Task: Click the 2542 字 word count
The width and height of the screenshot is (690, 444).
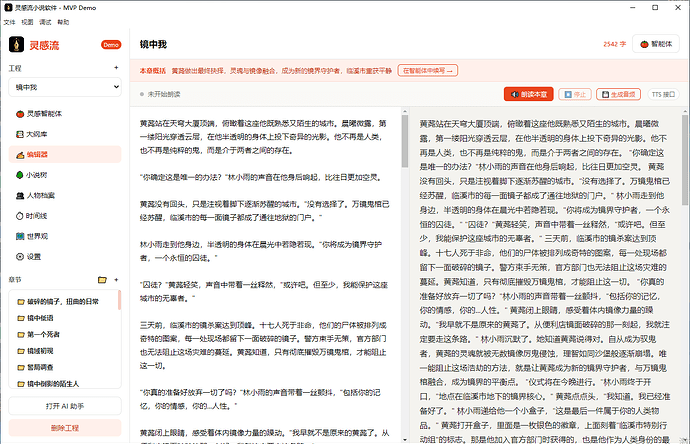Action: point(614,44)
